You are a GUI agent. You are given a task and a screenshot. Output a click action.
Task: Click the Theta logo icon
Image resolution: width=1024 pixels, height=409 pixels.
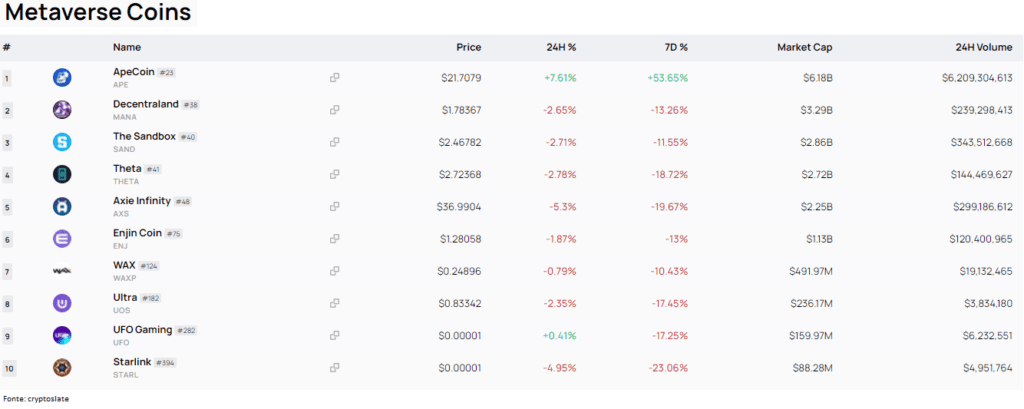62,174
